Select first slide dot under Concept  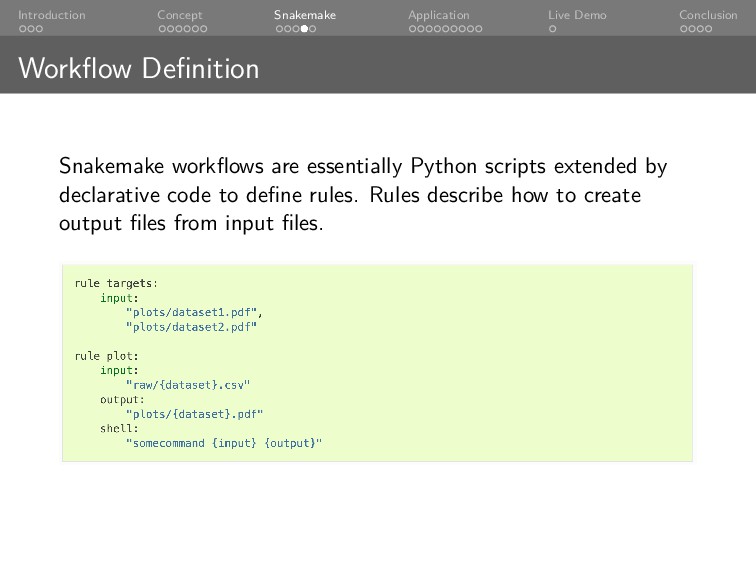tap(161, 29)
